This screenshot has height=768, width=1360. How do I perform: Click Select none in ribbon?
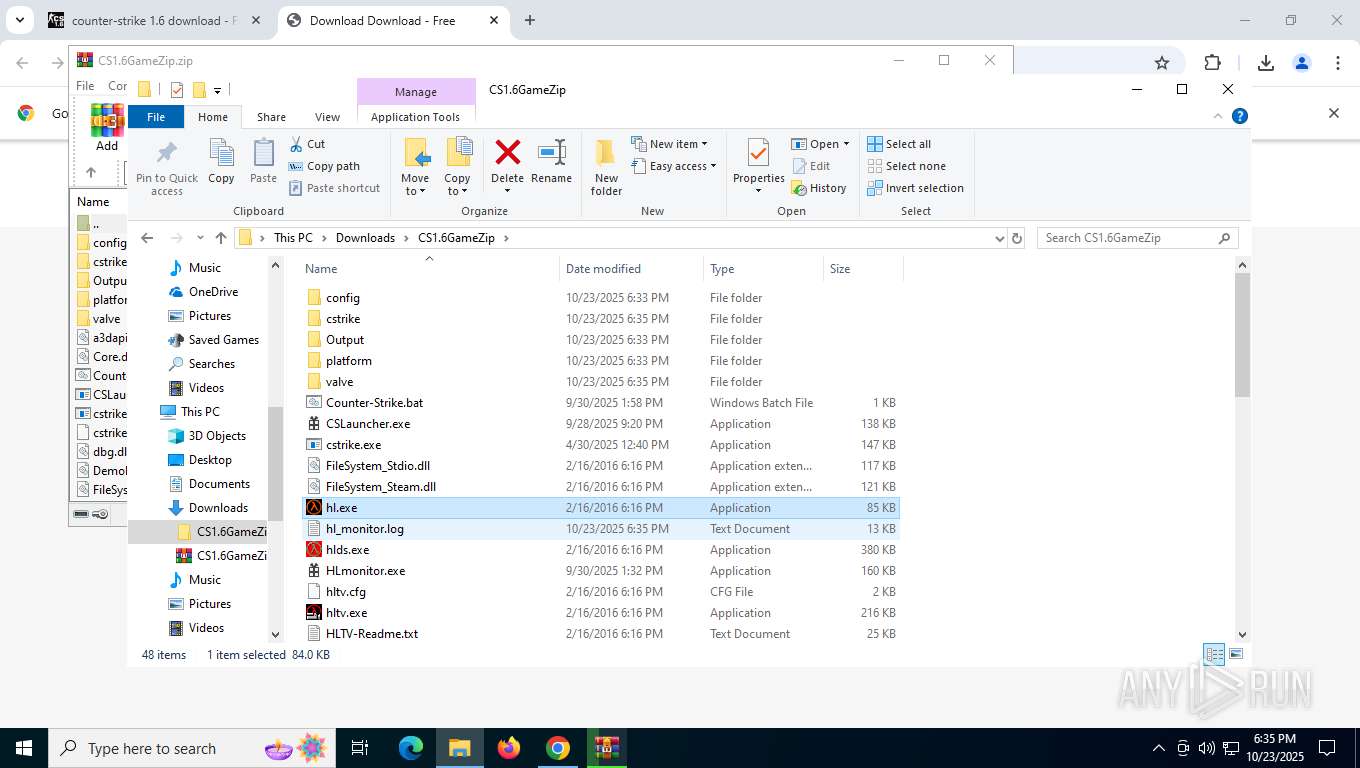coord(906,166)
